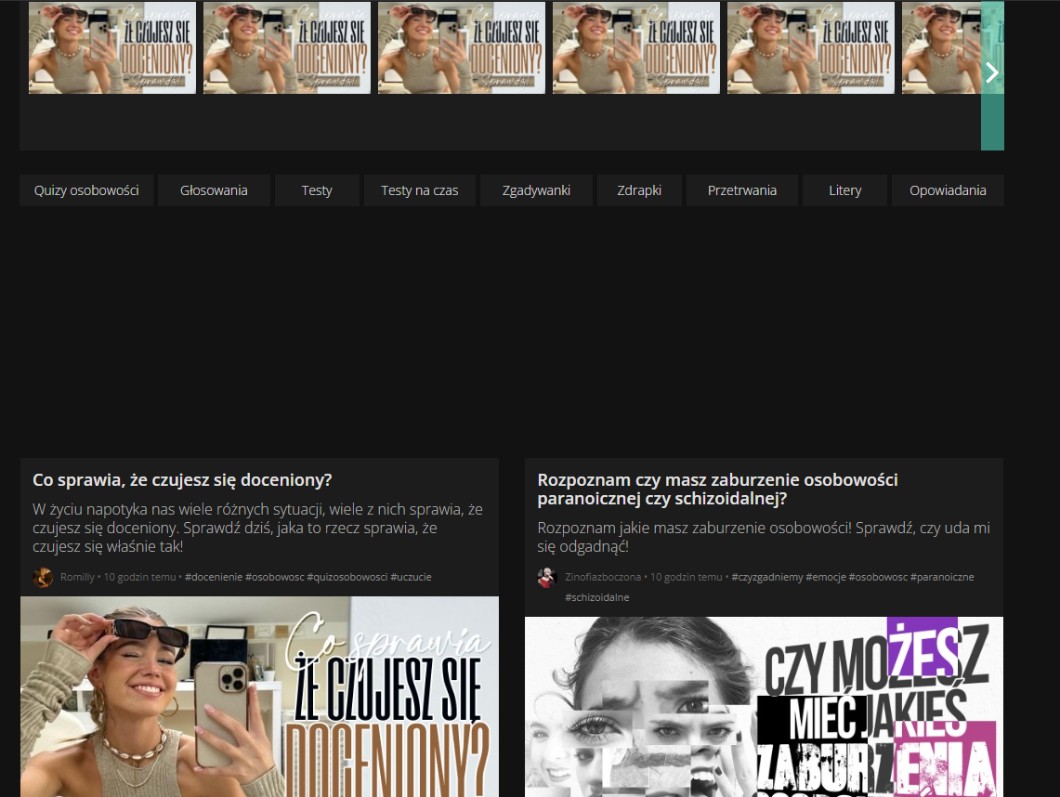Click Romilly's author avatar
Viewport: 1060px width, 797px height.
[44, 577]
